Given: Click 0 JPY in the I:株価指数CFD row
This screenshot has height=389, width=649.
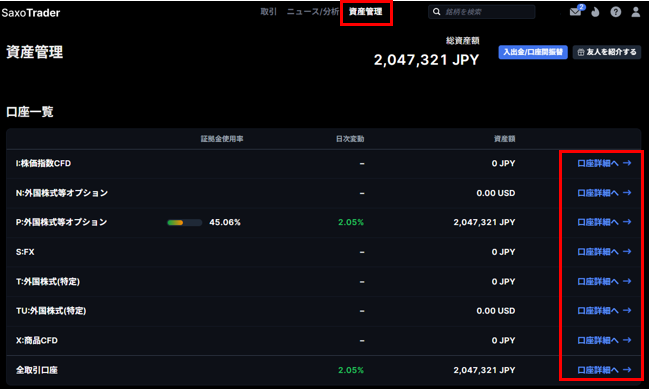Looking at the screenshot, I should (x=503, y=163).
